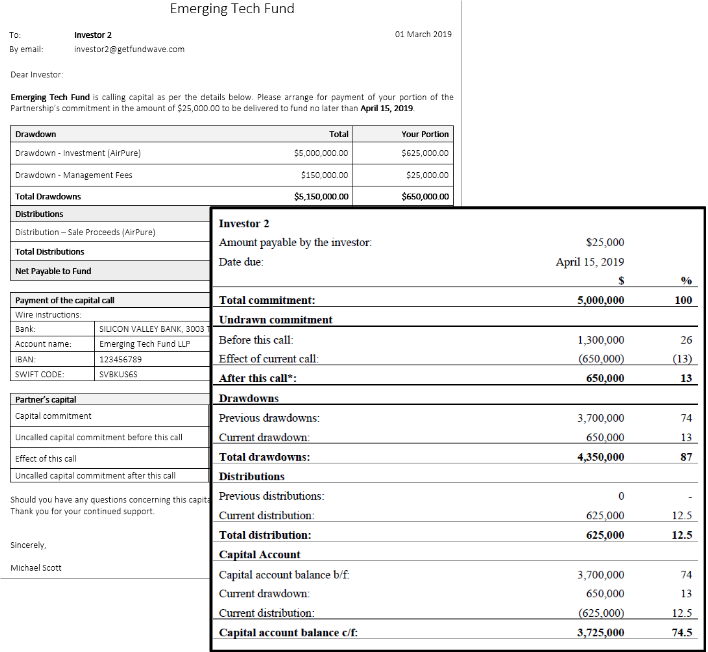This screenshot has width=708, height=652.
Task: Click the 'Before this call:' 1,300,000 value
Action: coord(601,340)
